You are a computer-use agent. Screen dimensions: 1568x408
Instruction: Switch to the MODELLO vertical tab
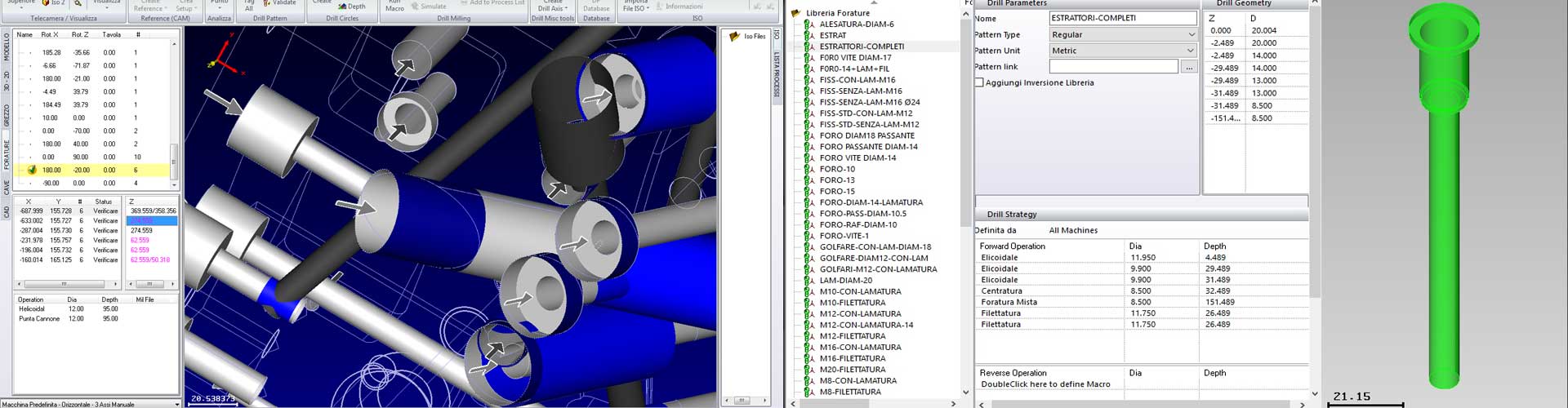coord(7,47)
